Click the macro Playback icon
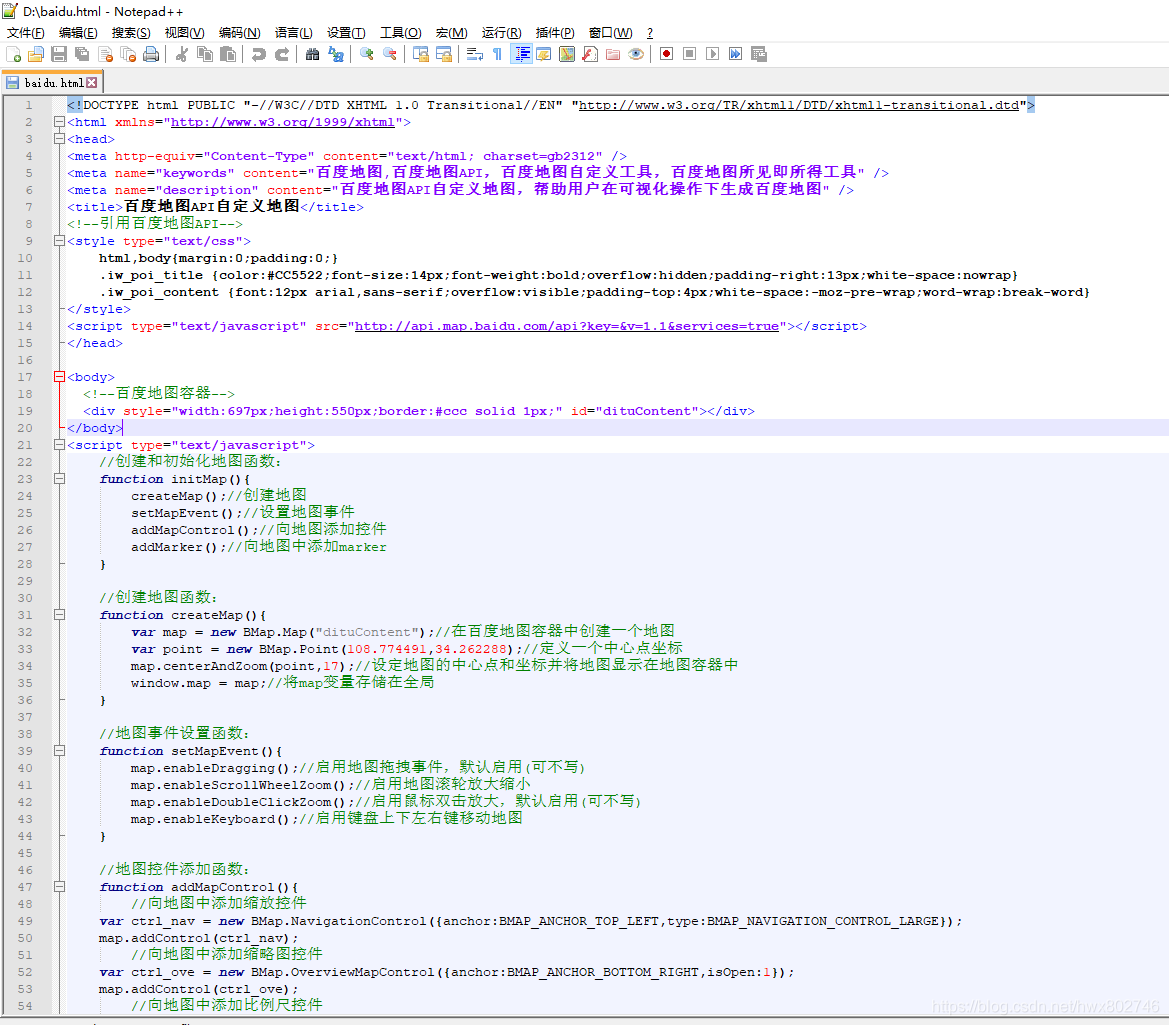 (713, 54)
